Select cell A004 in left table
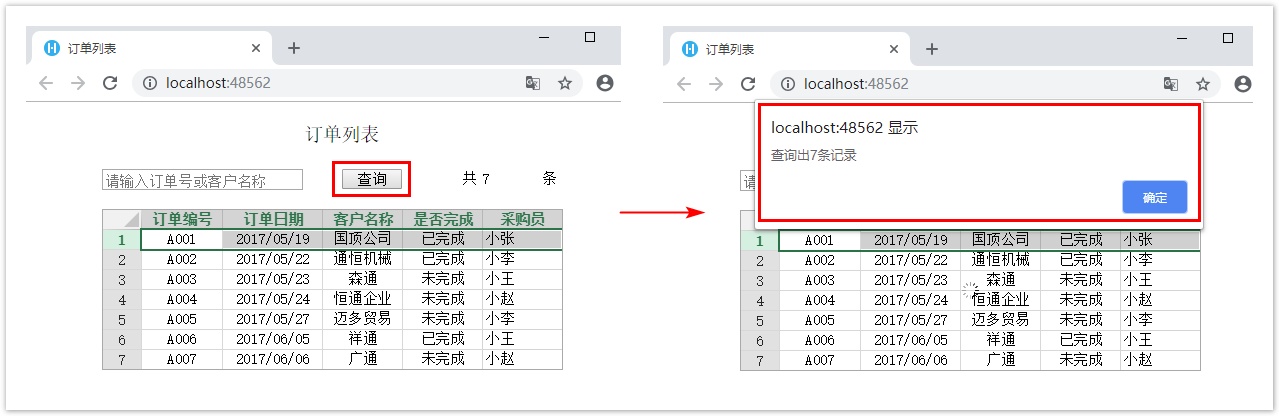Screen dimensions: 1279x416 coord(182,299)
